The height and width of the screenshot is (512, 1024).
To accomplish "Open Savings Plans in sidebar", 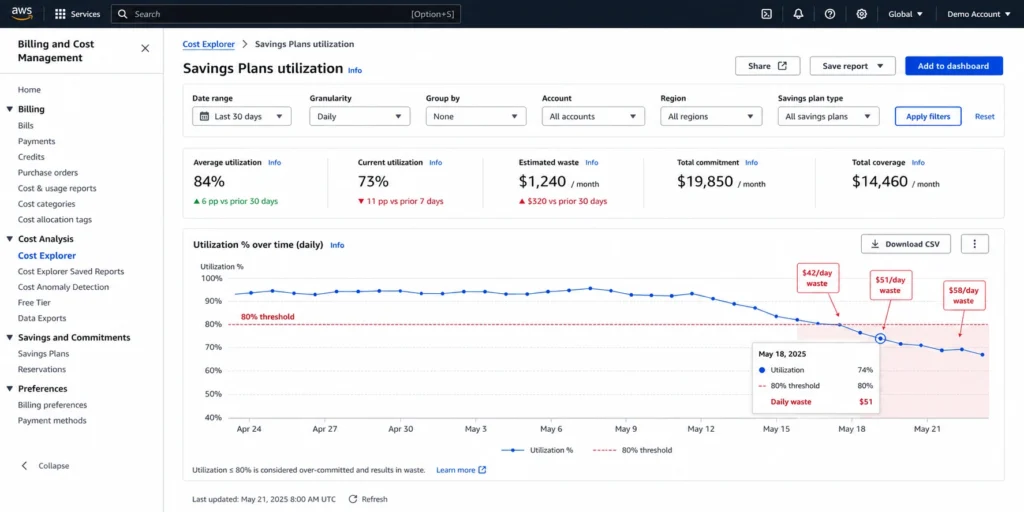I will click(43, 353).
